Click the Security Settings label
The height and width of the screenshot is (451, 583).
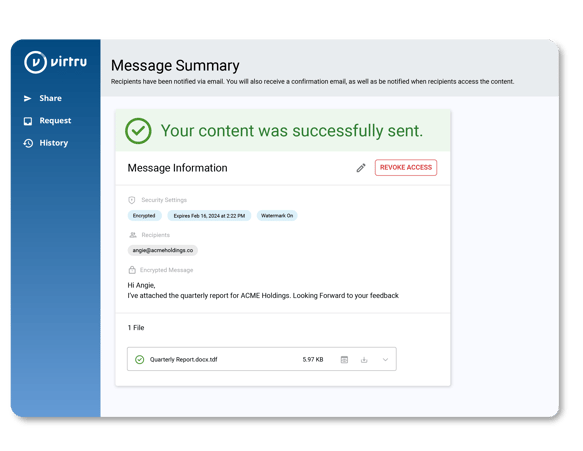[164, 200]
